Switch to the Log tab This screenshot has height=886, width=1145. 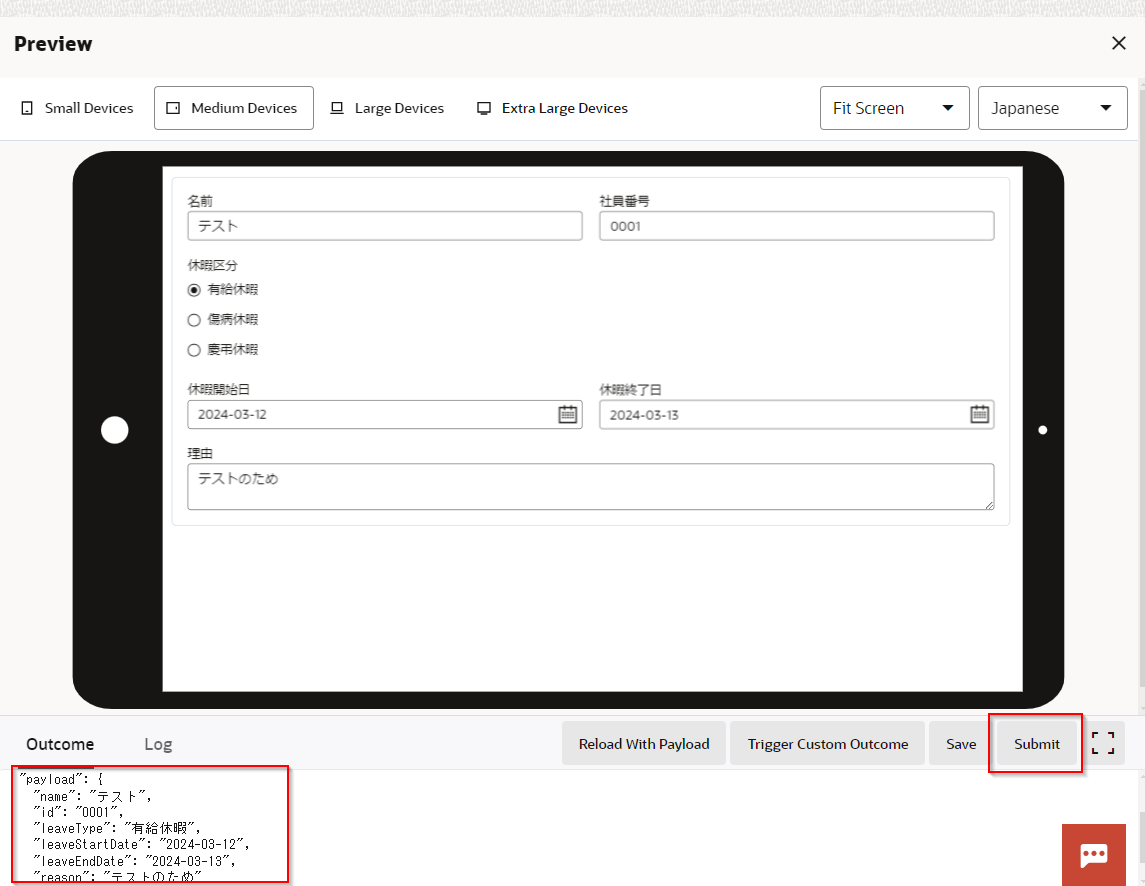coord(158,744)
